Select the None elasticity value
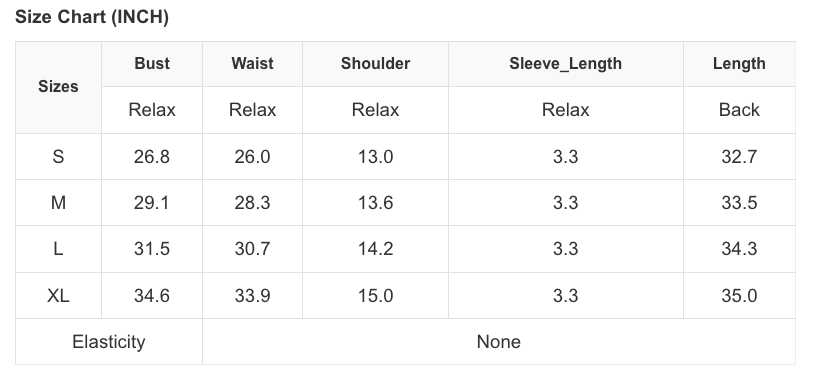Image resolution: width=824 pixels, height=392 pixels. click(x=499, y=342)
